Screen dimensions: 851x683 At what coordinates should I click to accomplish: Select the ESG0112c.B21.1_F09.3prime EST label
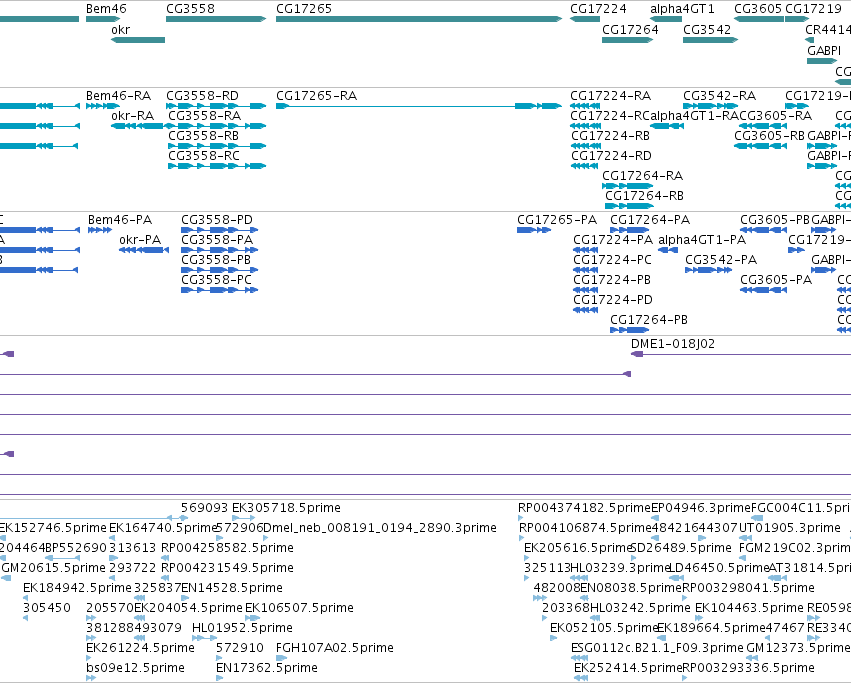pyautogui.click(x=657, y=648)
